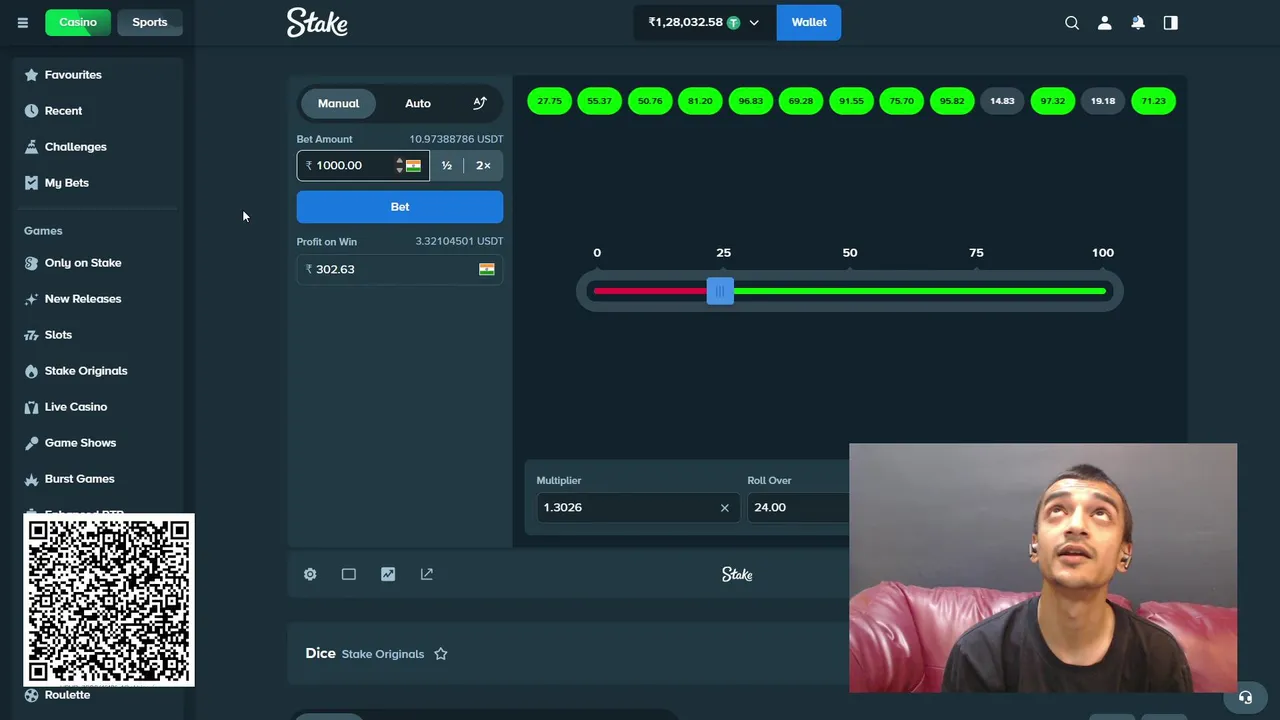This screenshot has width=1280, height=720.
Task: Open the fairness icon under game
Action: pos(427,574)
